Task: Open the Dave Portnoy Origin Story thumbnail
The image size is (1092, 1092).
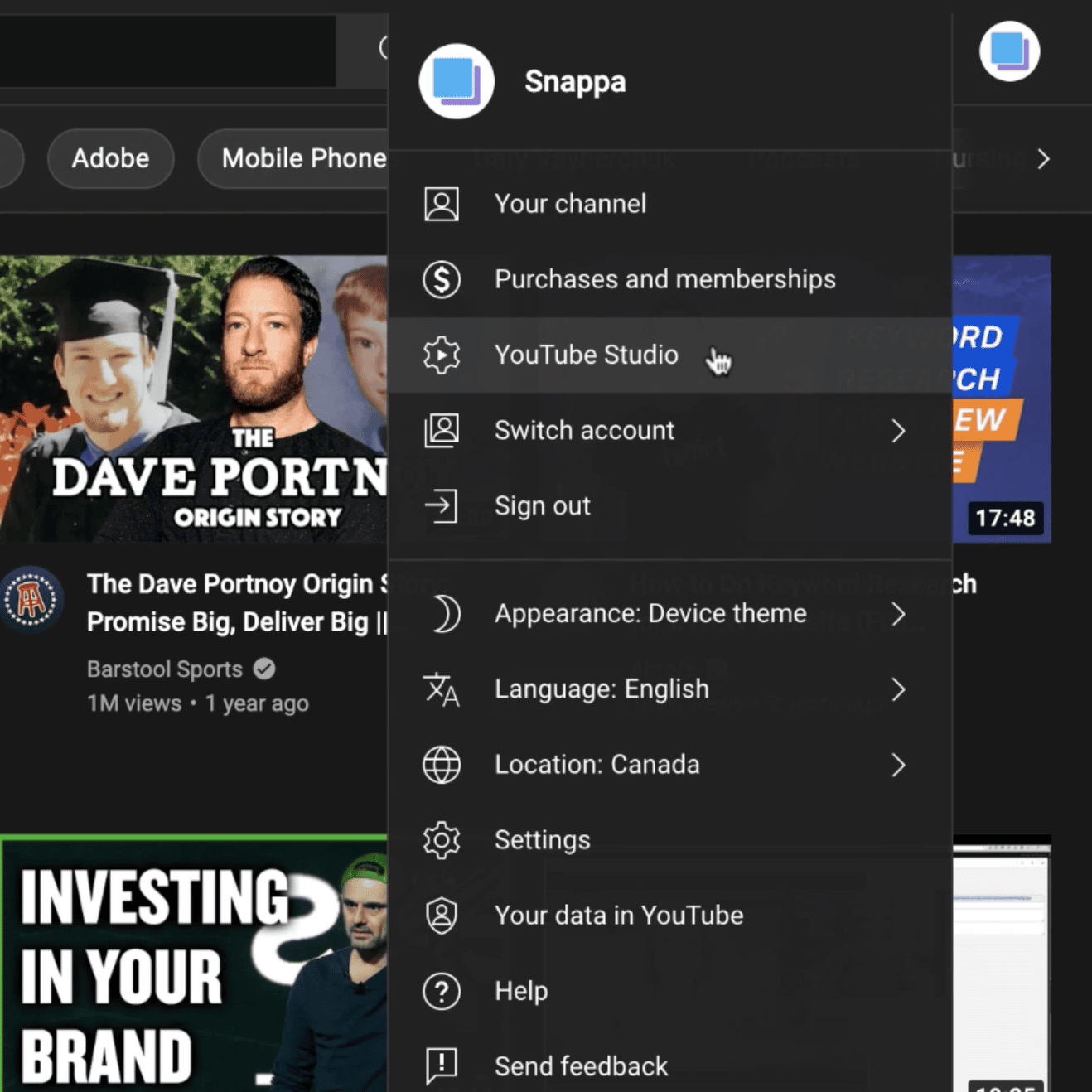Action: 194,399
